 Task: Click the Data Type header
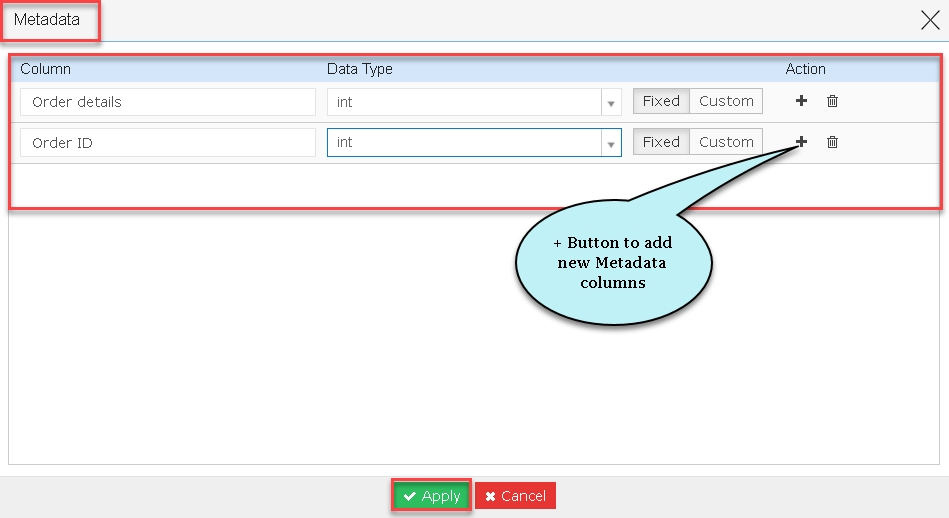360,69
